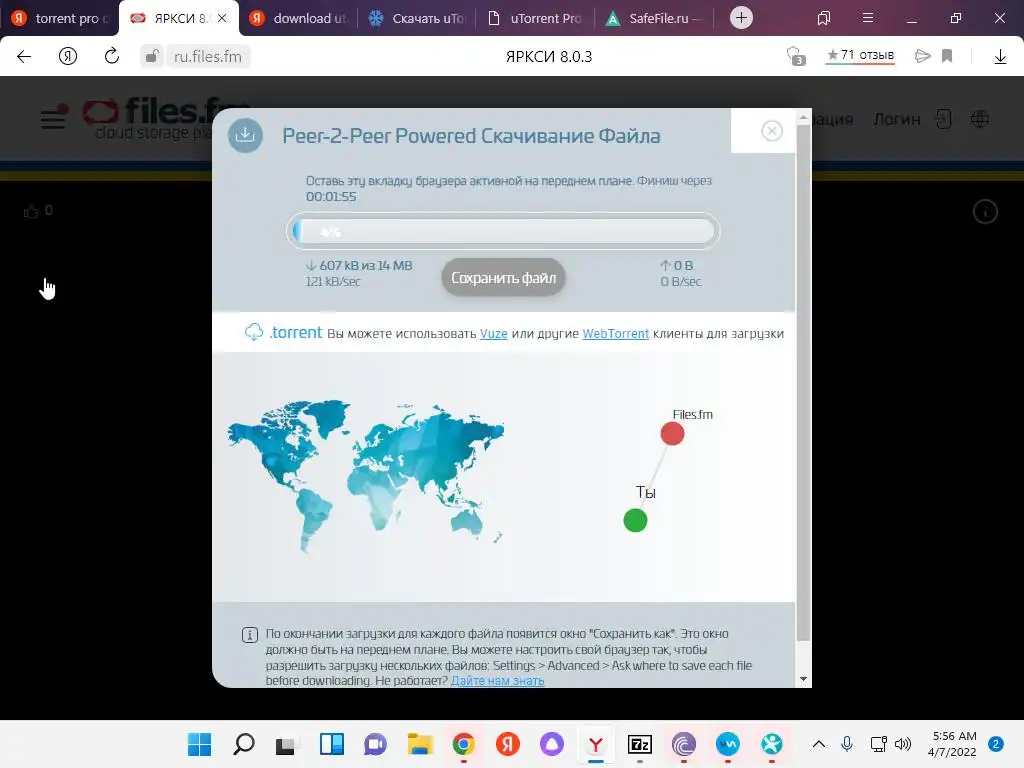Open the language globe icon
The height and width of the screenshot is (768, 1024).
980,119
